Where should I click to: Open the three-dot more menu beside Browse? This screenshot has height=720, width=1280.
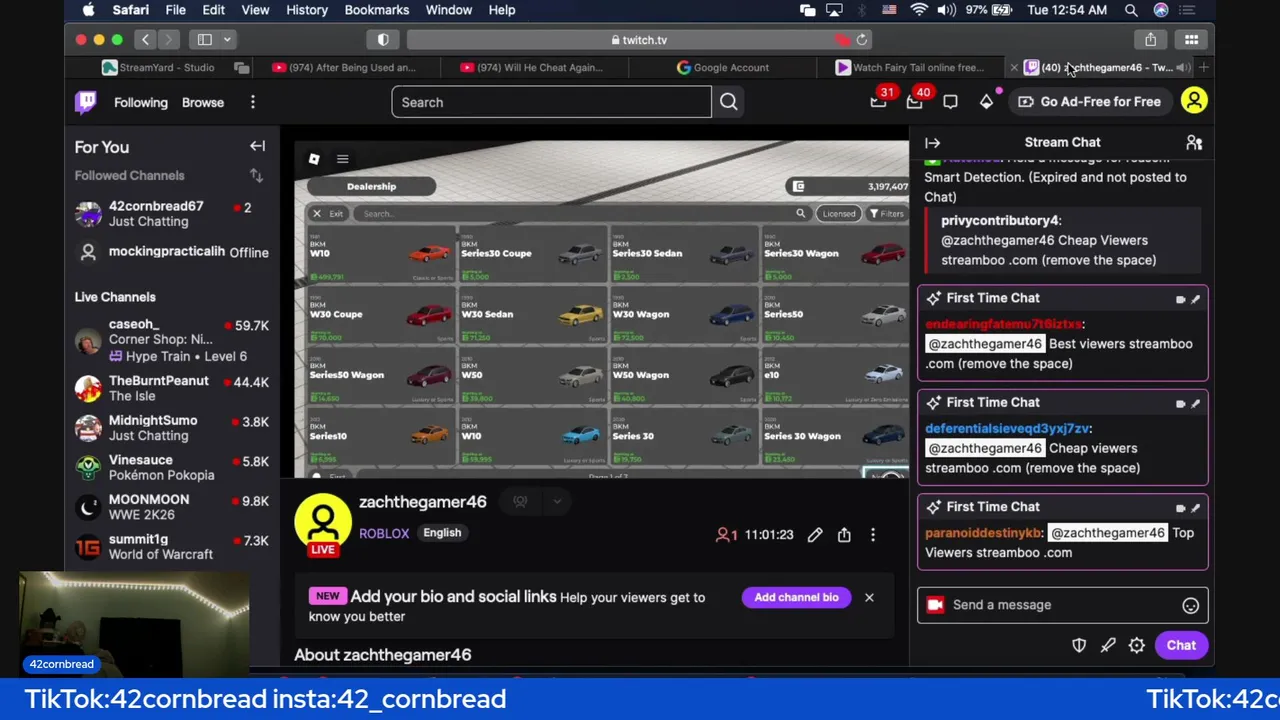tap(253, 102)
